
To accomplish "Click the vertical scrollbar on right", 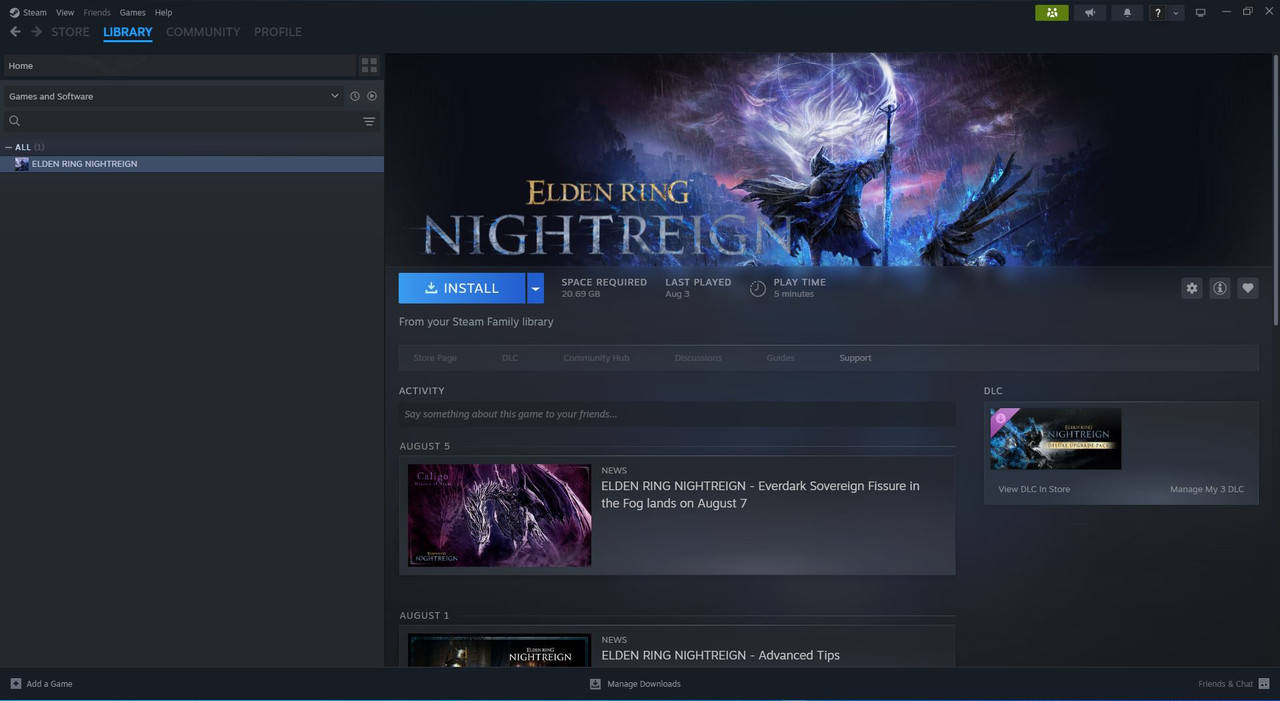I will (x=1276, y=190).
